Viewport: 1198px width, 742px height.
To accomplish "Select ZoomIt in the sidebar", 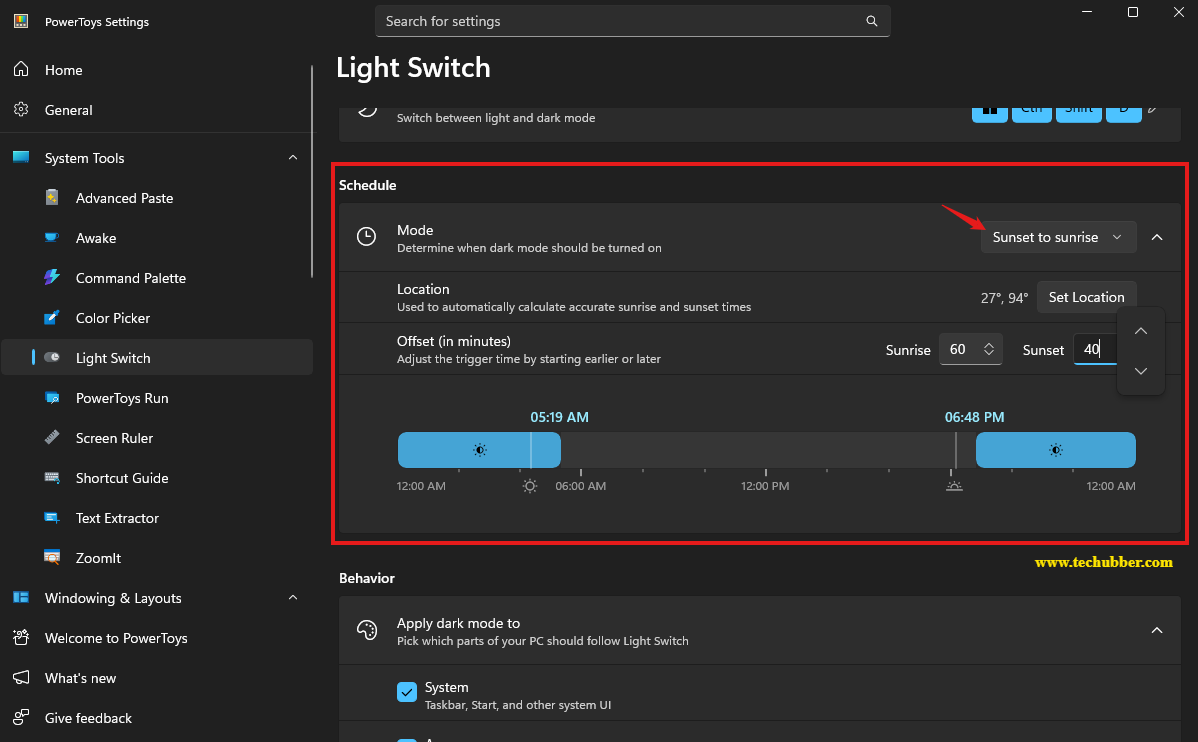I will [x=157, y=557].
